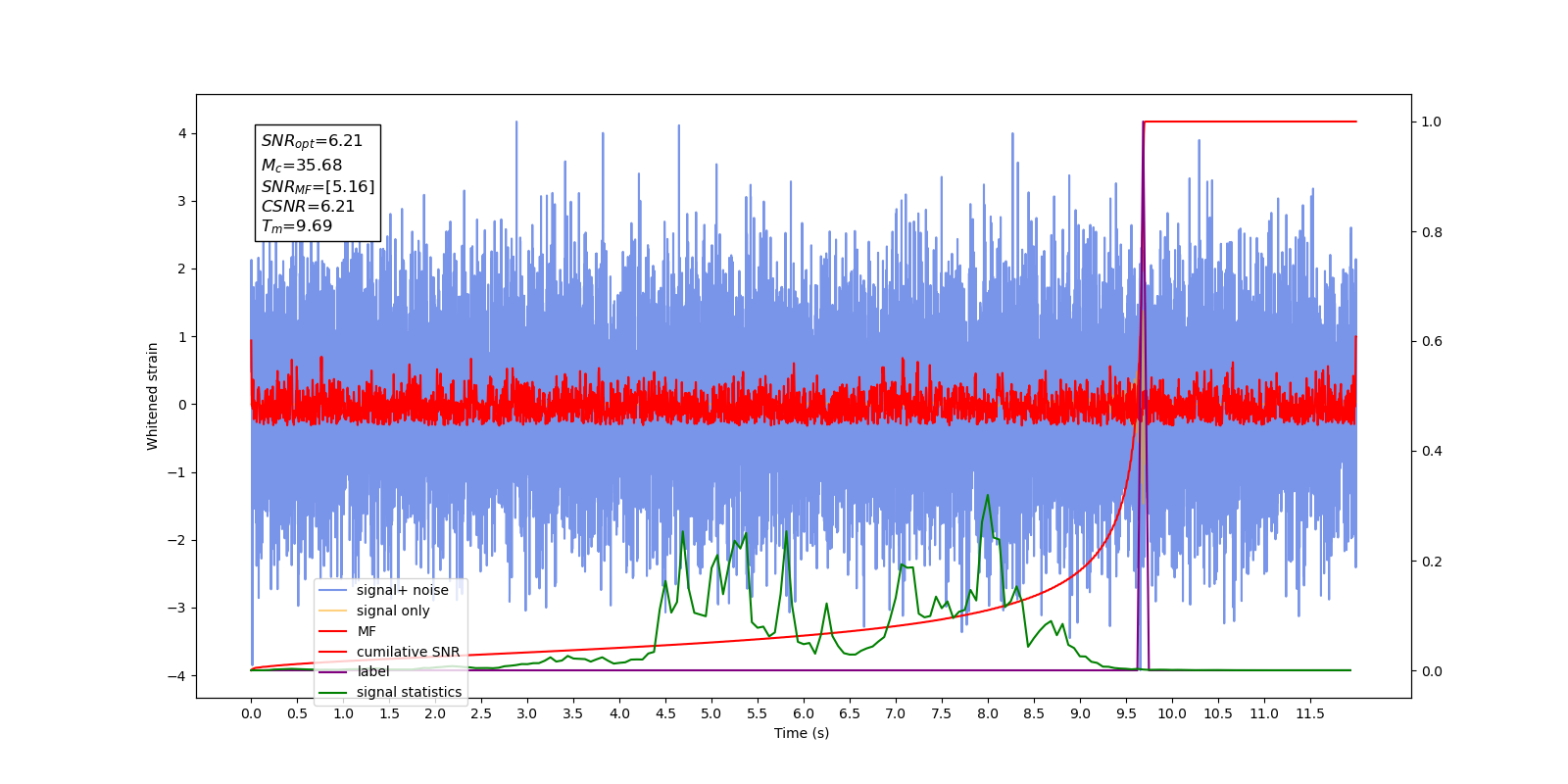Click the 'label' legend entry text
This screenshot has width=1568, height=784.
pos(373,671)
